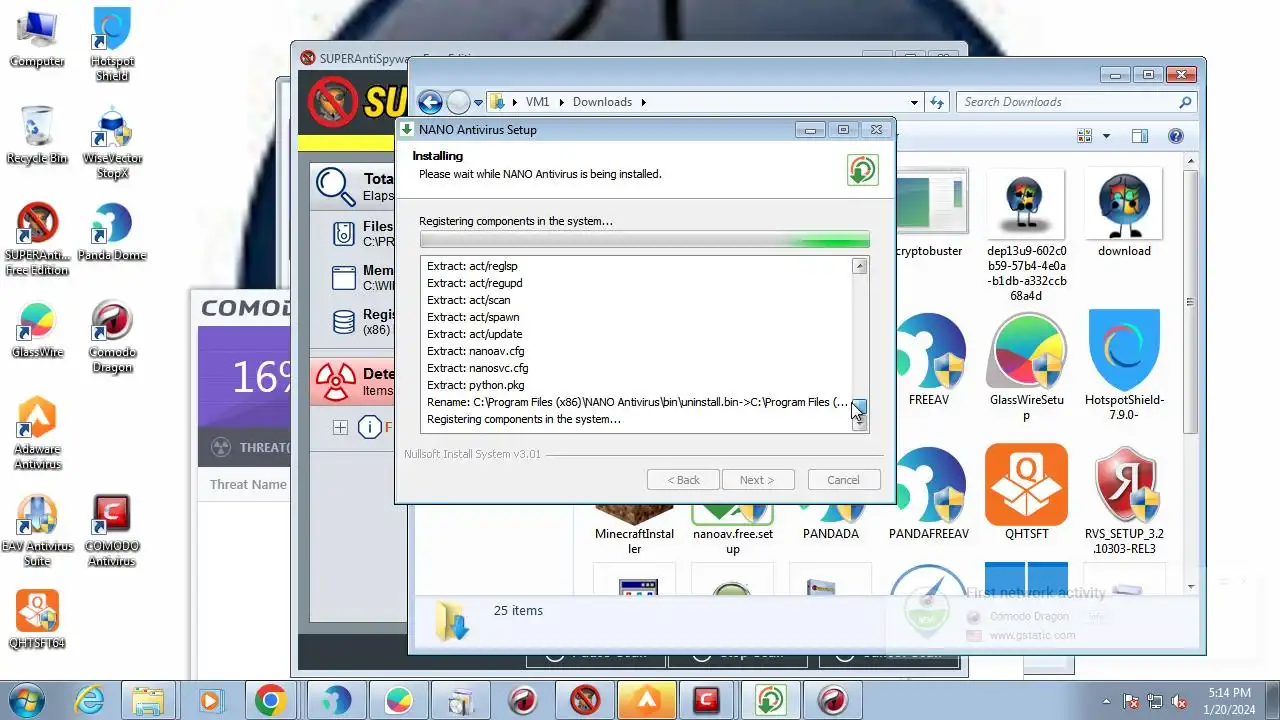Click the network icon in system tray

click(1155, 701)
